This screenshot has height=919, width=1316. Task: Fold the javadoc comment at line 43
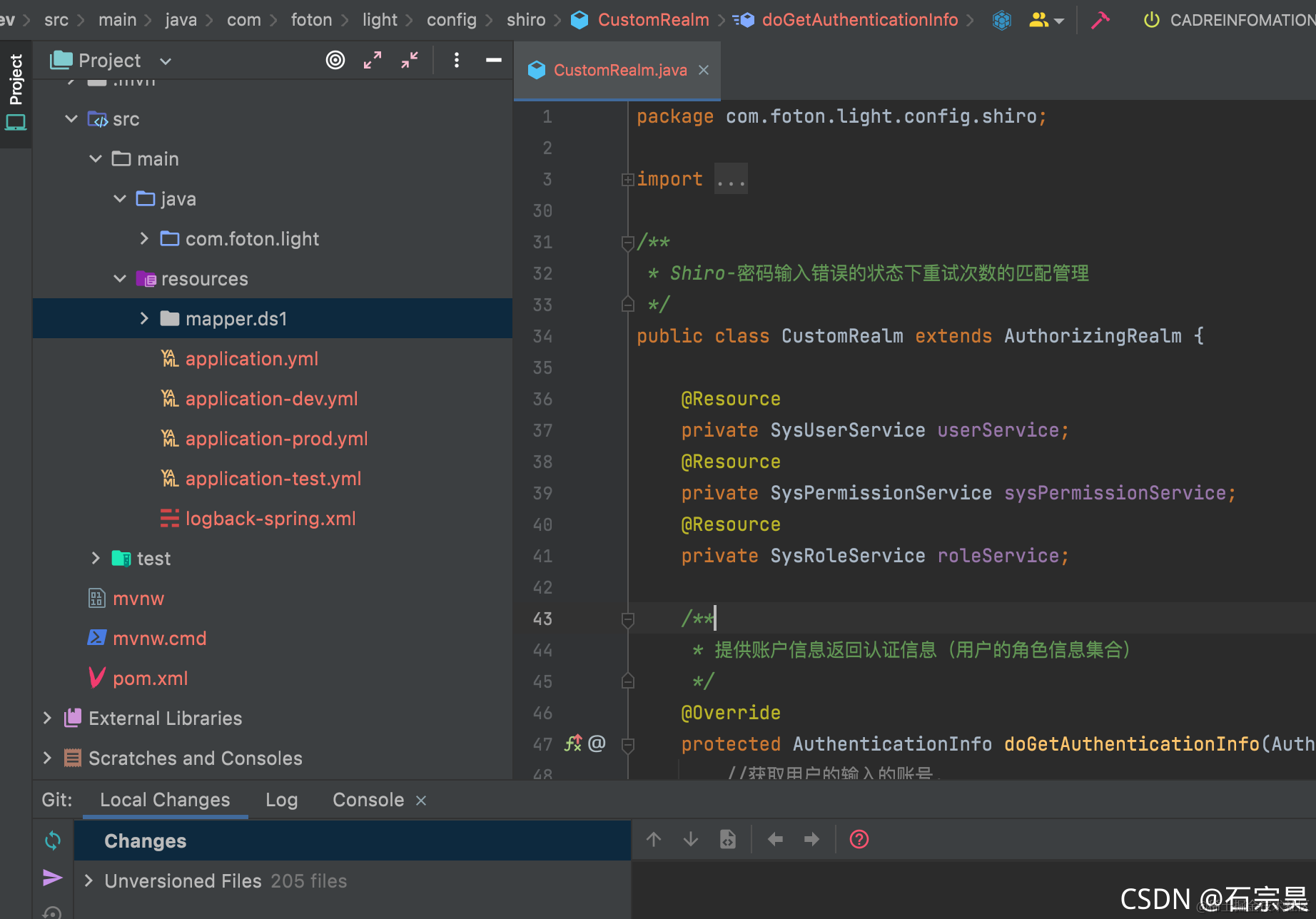coord(628,619)
